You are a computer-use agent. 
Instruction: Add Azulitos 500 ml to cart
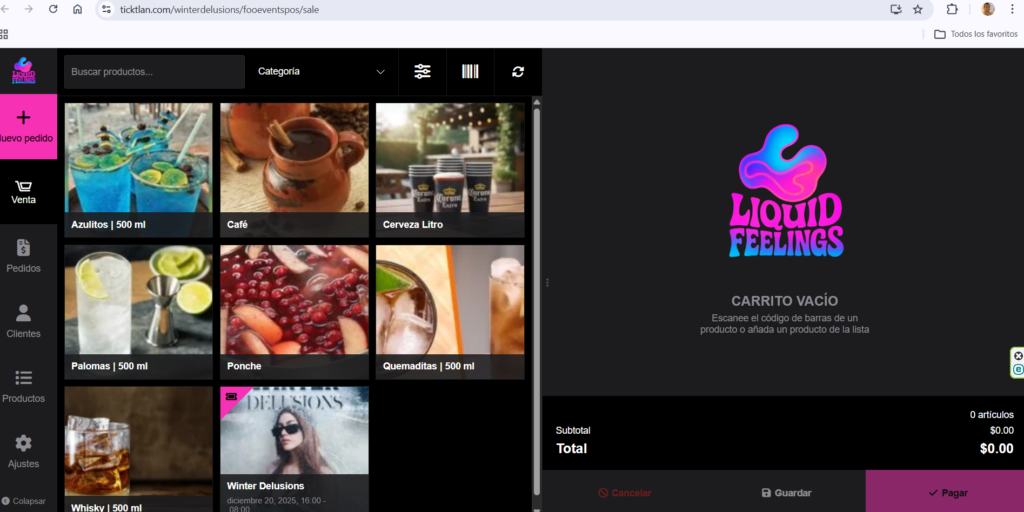pyautogui.click(x=138, y=168)
